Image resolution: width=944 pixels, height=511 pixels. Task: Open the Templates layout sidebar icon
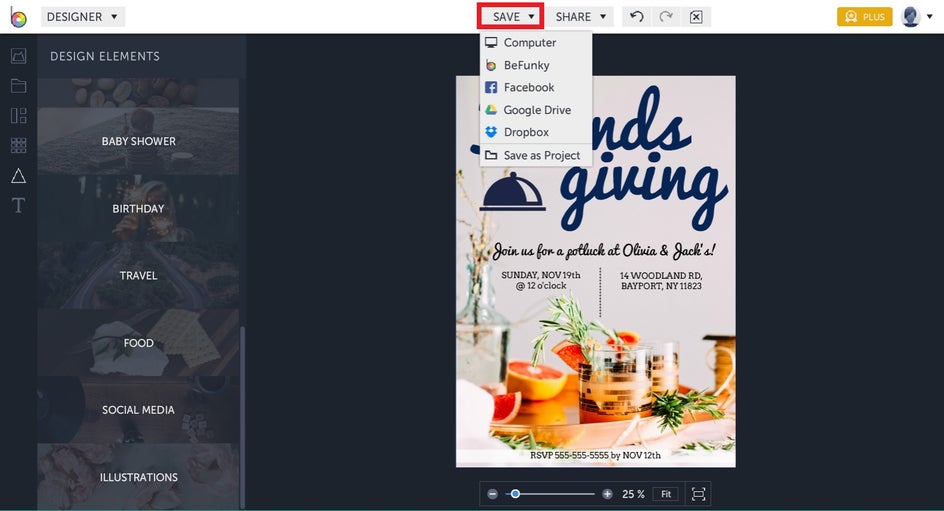[19, 116]
